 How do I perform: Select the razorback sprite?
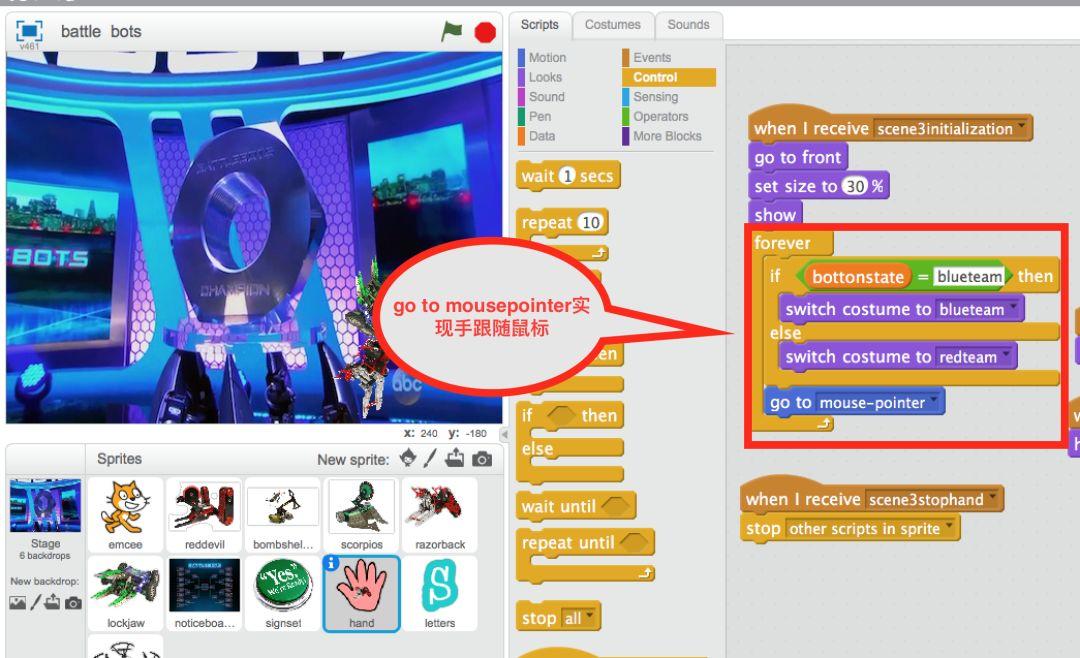[440, 514]
